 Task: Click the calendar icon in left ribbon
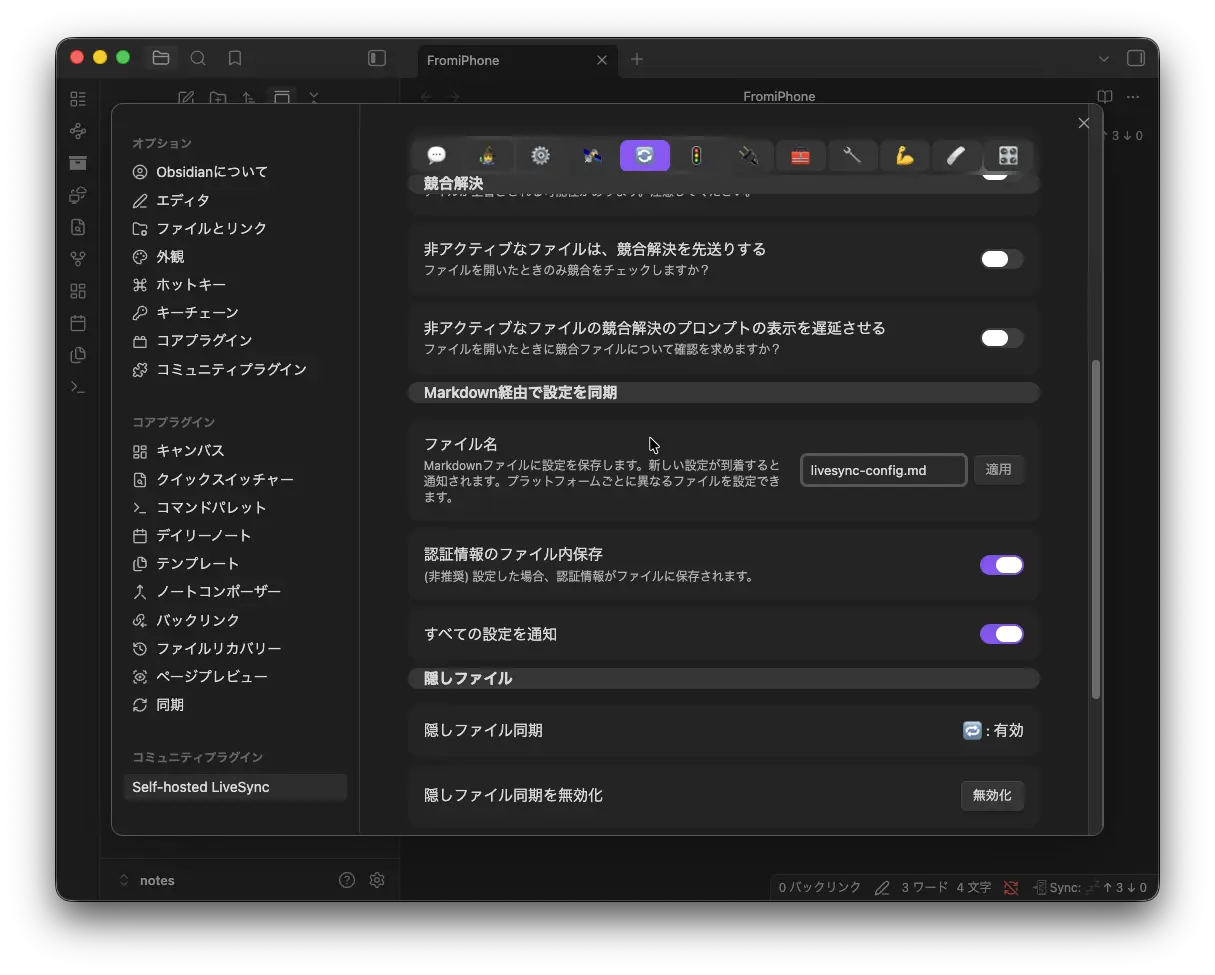[x=78, y=323]
